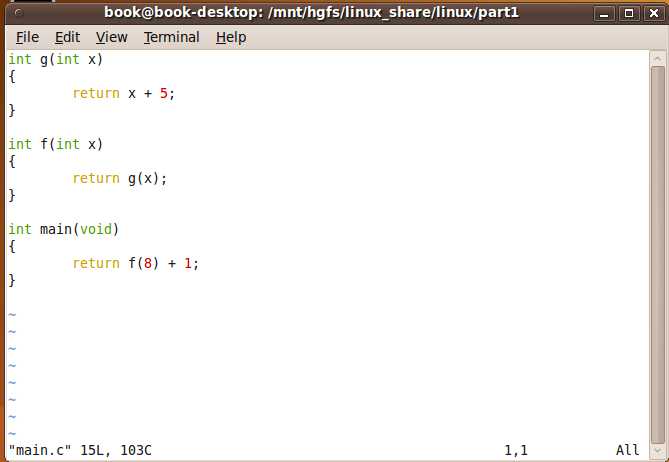Click the 'void' keyword in main
This screenshot has height=462, width=669.
tap(96, 230)
